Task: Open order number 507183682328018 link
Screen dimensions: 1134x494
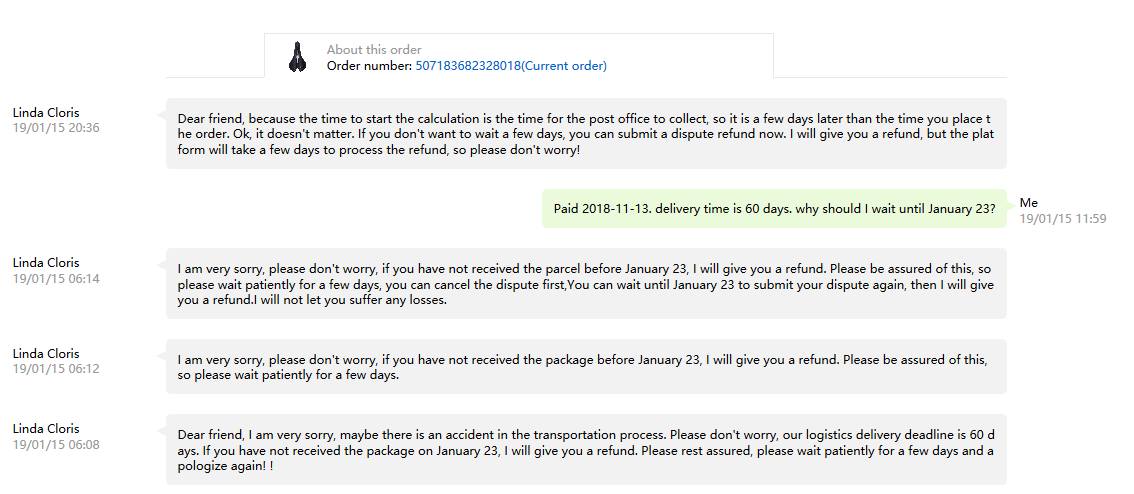Action: [x=511, y=66]
